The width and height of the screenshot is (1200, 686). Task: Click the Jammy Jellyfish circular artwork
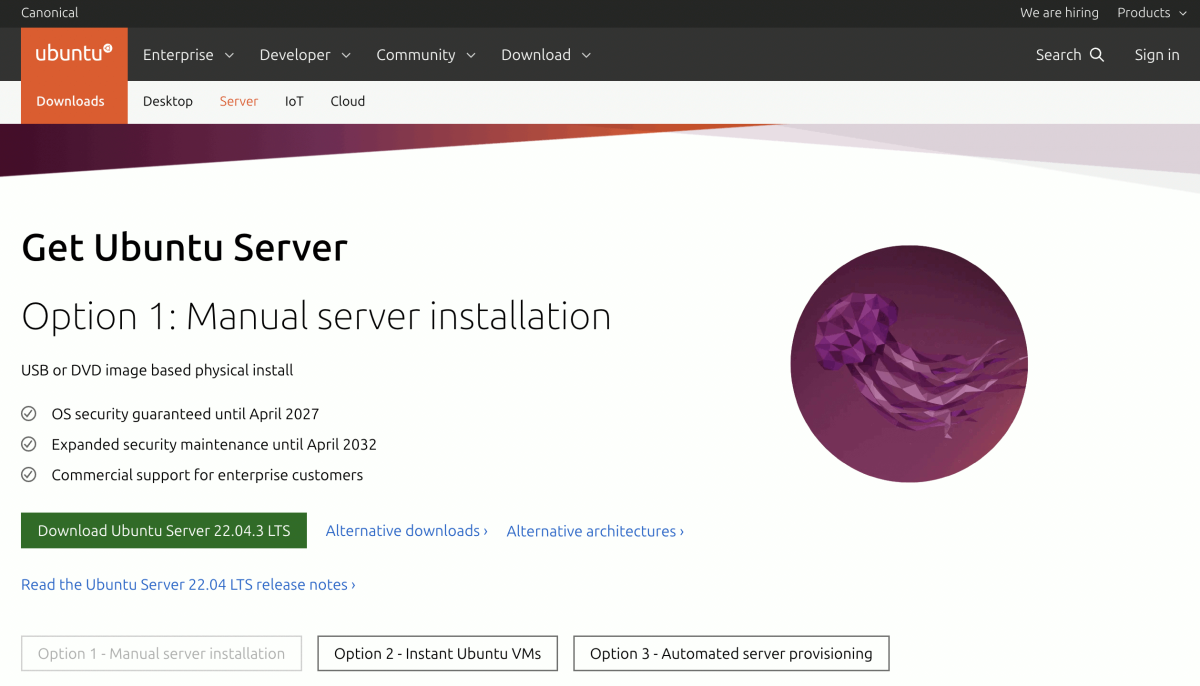[x=909, y=364]
